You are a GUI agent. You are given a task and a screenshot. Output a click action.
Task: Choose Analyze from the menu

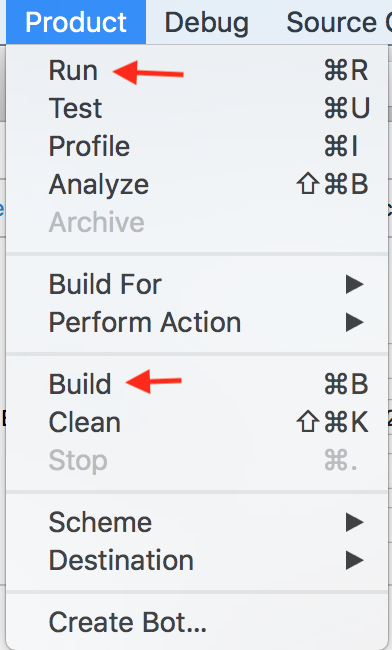(197, 184)
